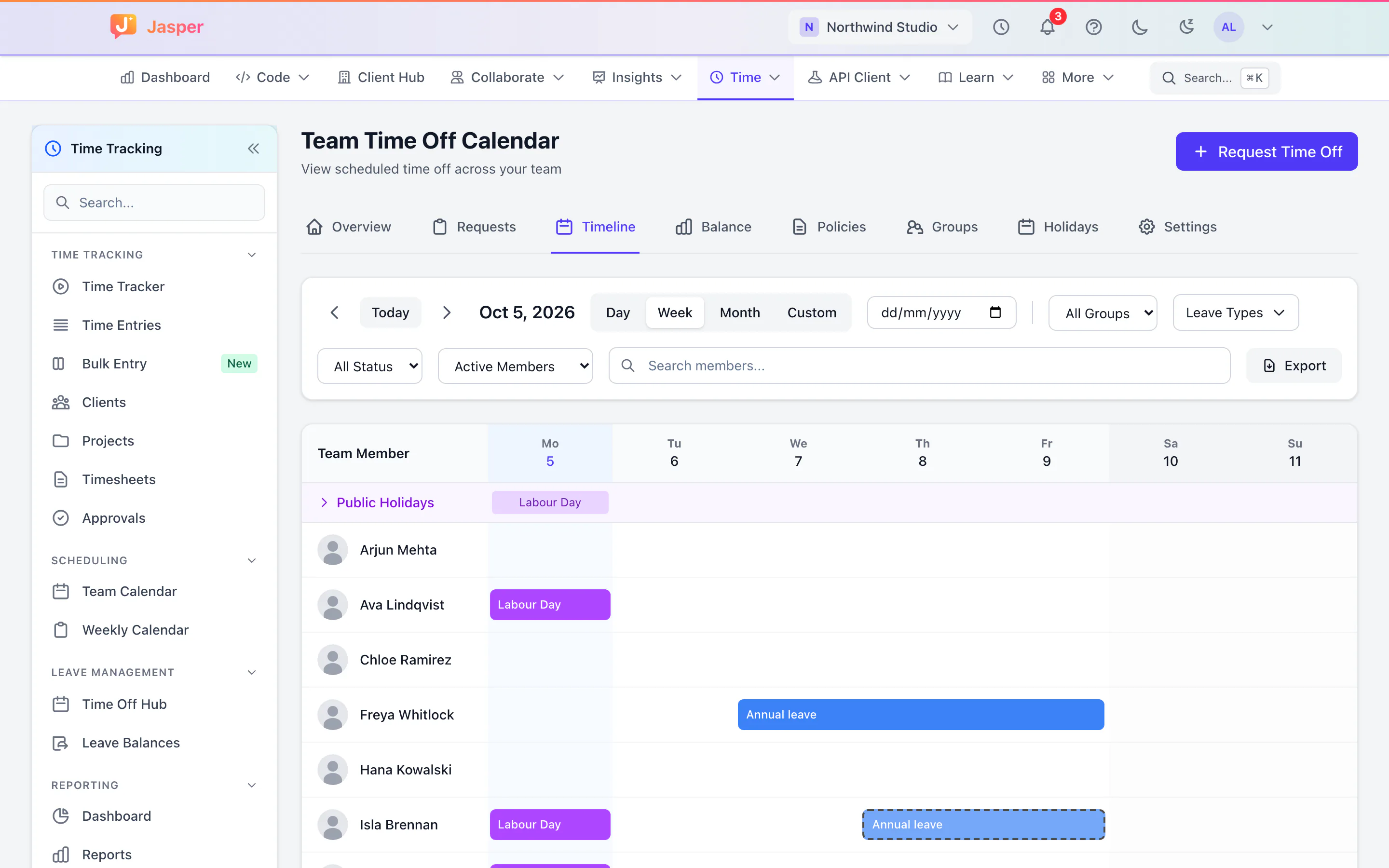This screenshot has height=868, width=1389.
Task: Open Approvals in sidebar
Action: point(154,518)
